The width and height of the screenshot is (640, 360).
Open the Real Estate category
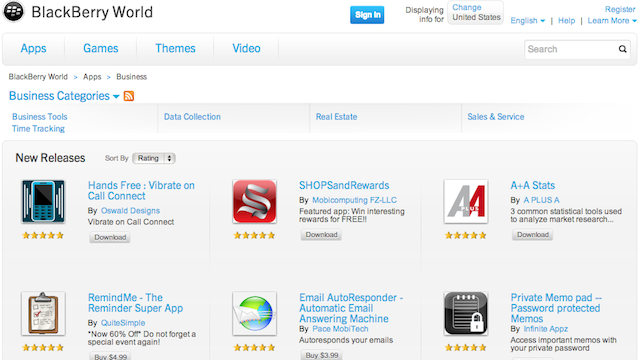[336, 117]
